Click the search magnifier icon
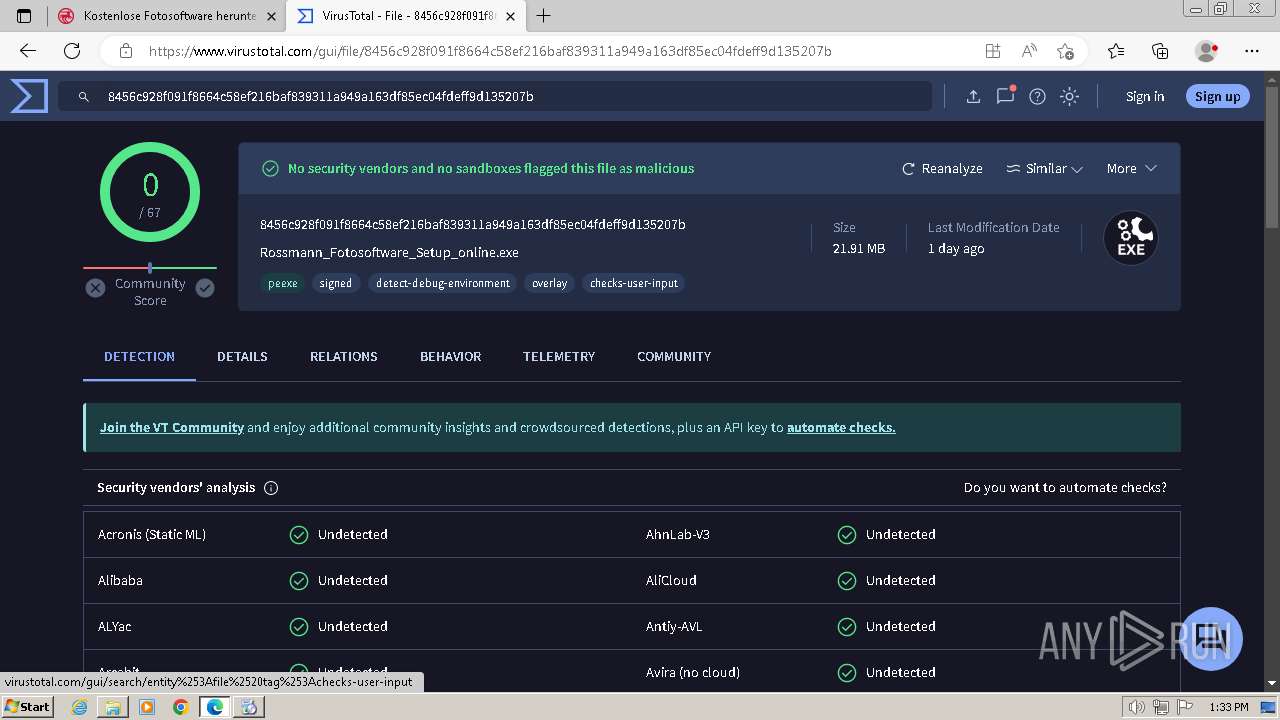The height and width of the screenshot is (720, 1280). (x=84, y=96)
